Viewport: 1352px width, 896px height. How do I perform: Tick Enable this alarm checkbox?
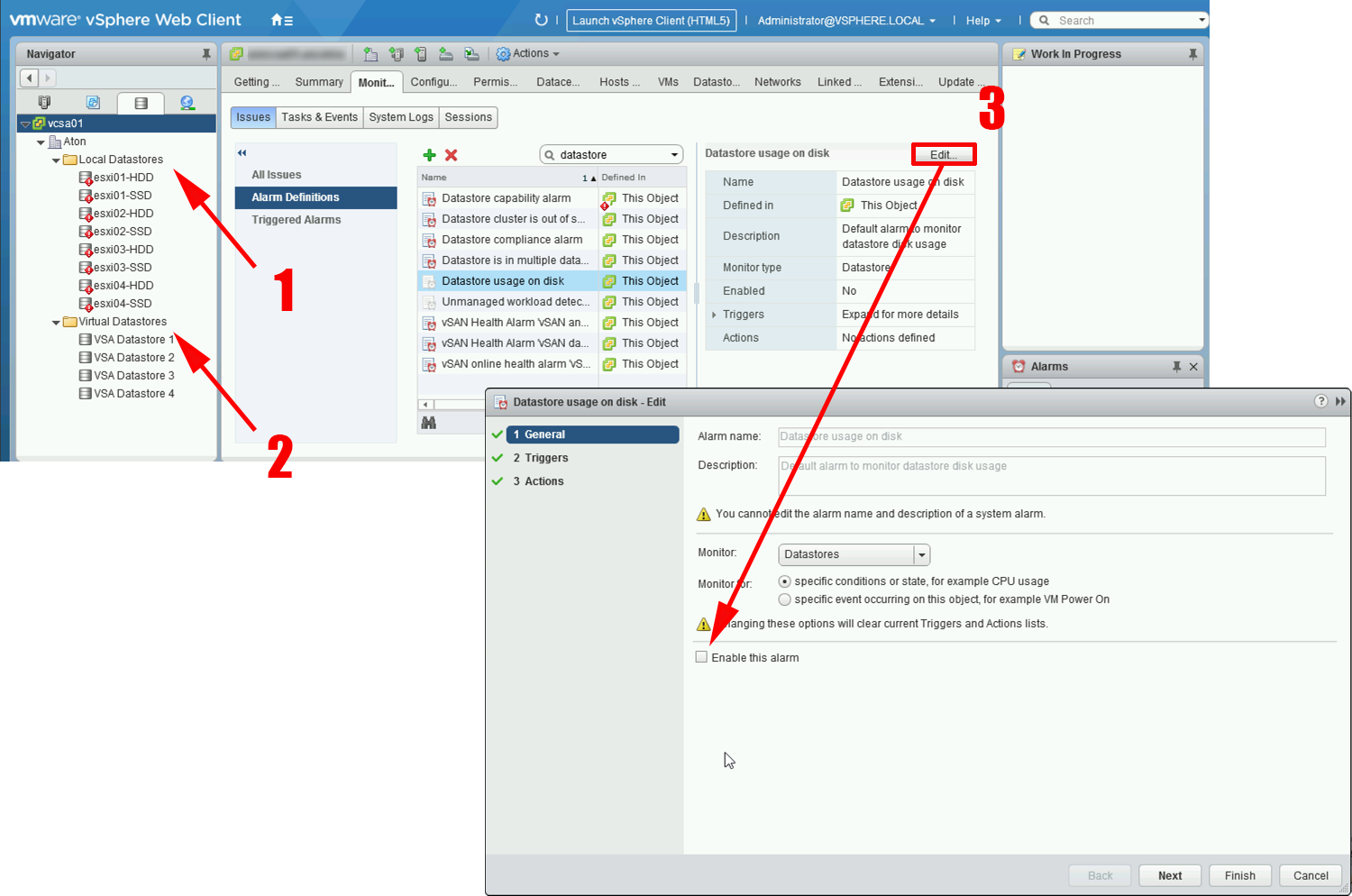pyautogui.click(x=701, y=657)
